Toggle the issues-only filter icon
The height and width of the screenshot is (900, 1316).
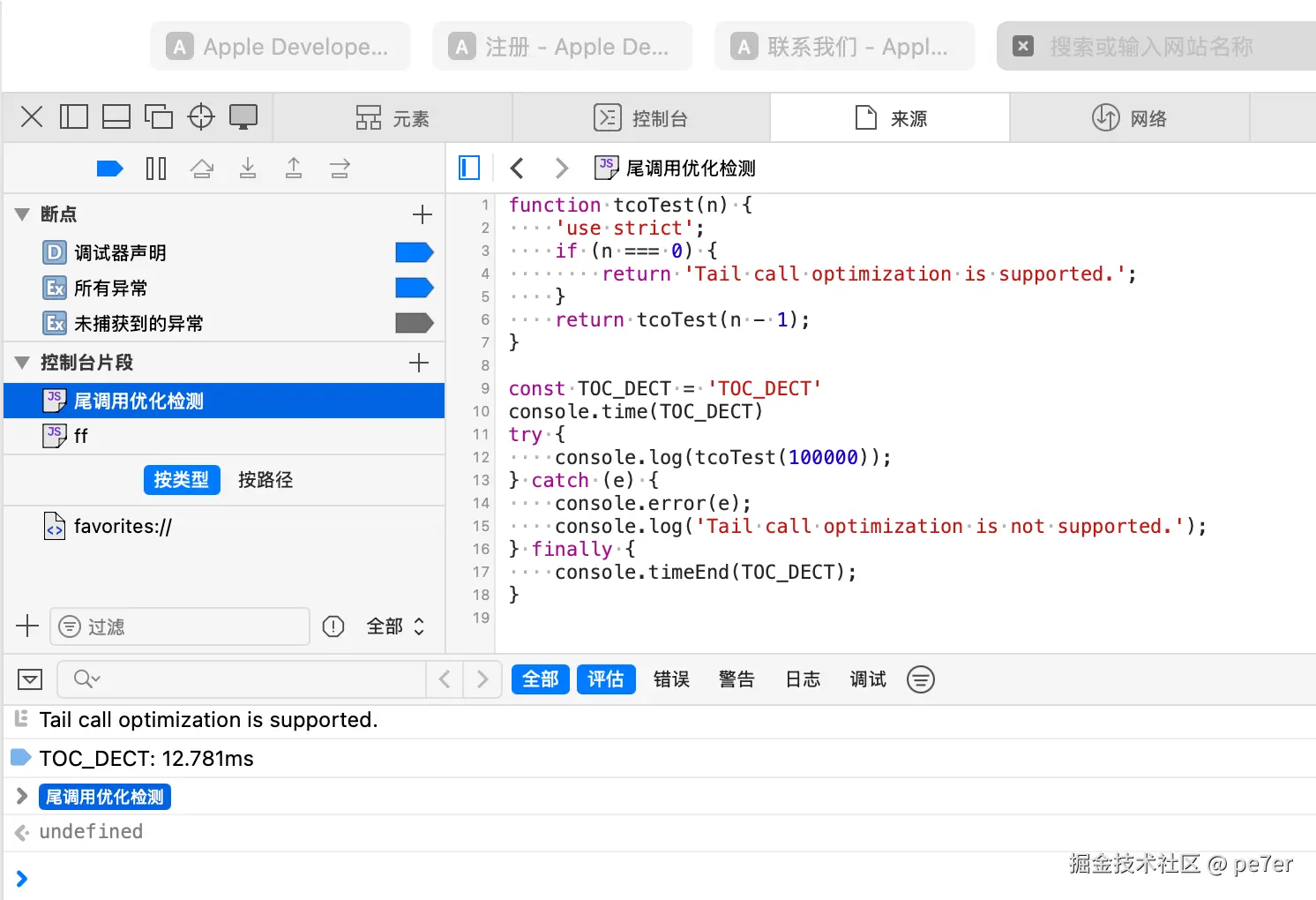tap(333, 626)
